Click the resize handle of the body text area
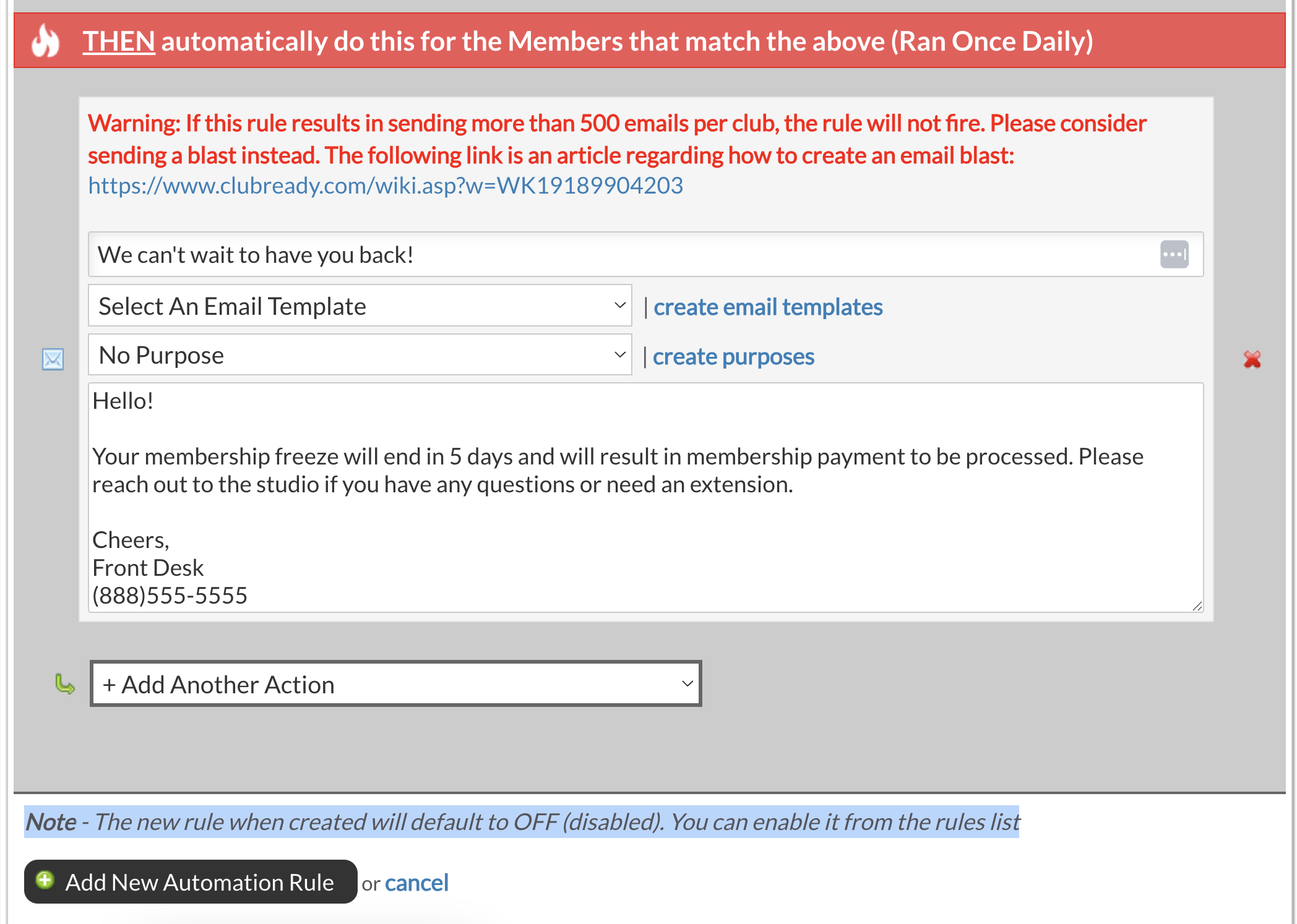Image resolution: width=1297 pixels, height=924 pixels. coord(1197,605)
